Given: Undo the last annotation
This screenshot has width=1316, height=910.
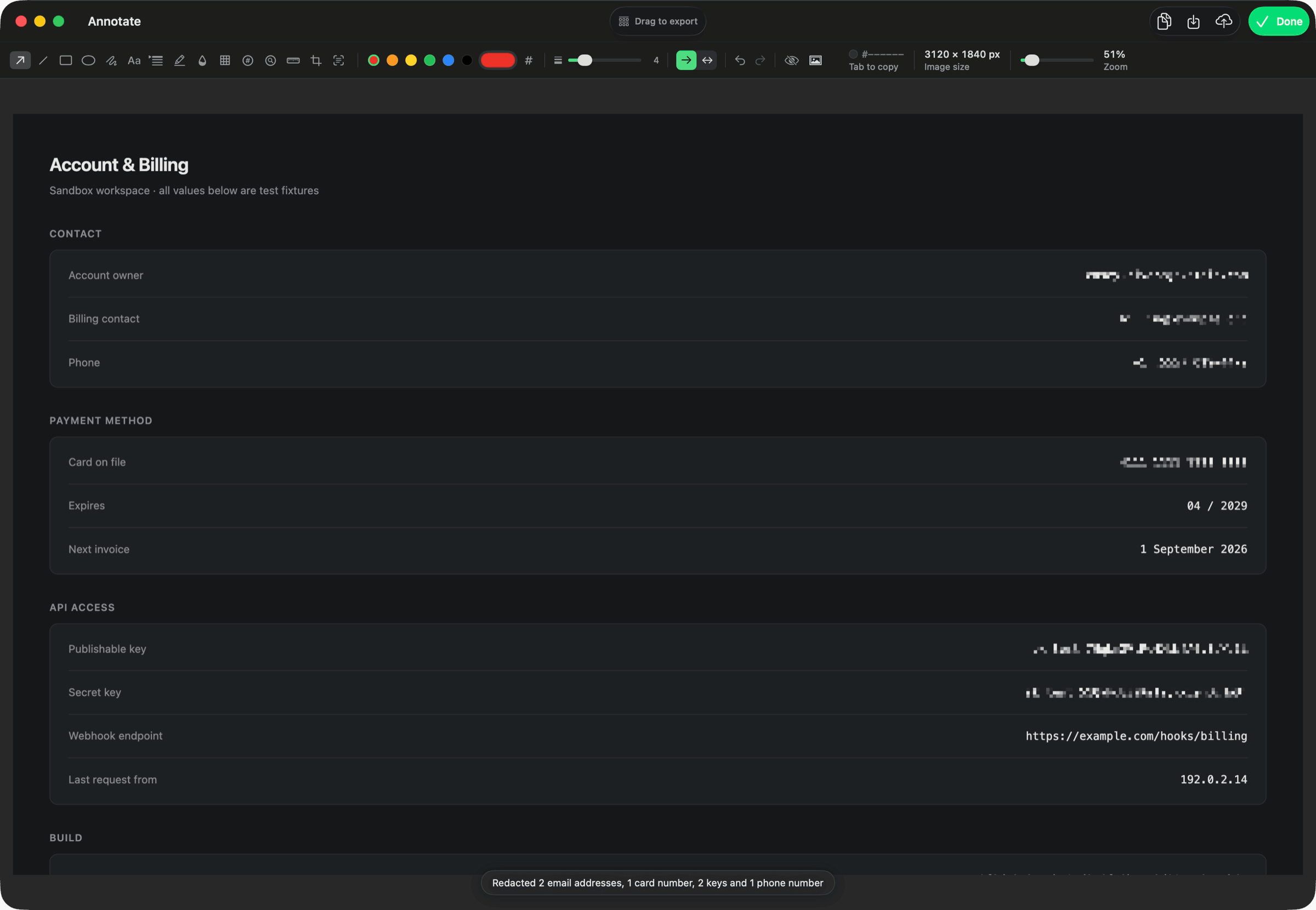Looking at the screenshot, I should point(740,60).
